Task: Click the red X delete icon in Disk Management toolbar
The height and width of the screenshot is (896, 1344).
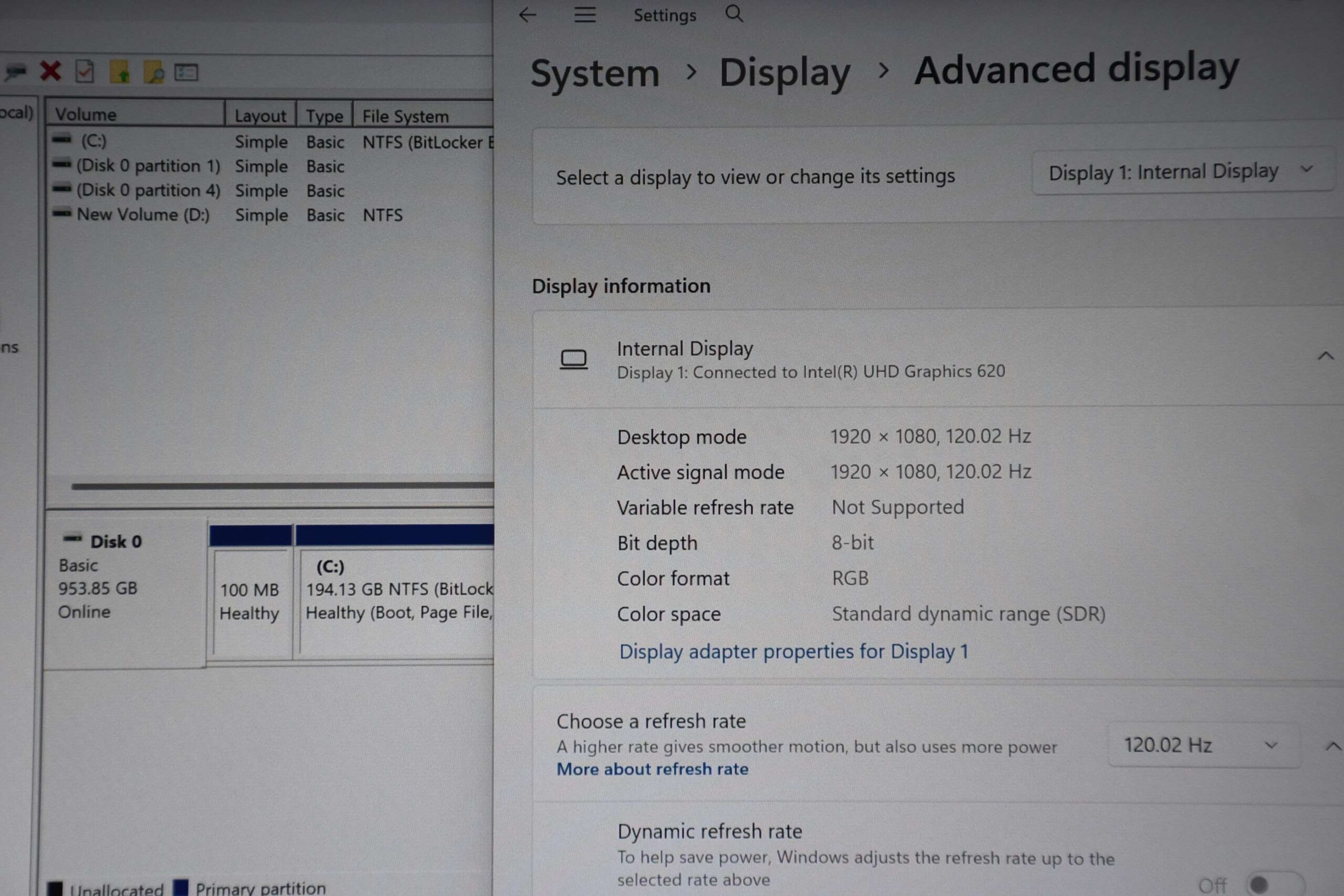Action: [50, 71]
